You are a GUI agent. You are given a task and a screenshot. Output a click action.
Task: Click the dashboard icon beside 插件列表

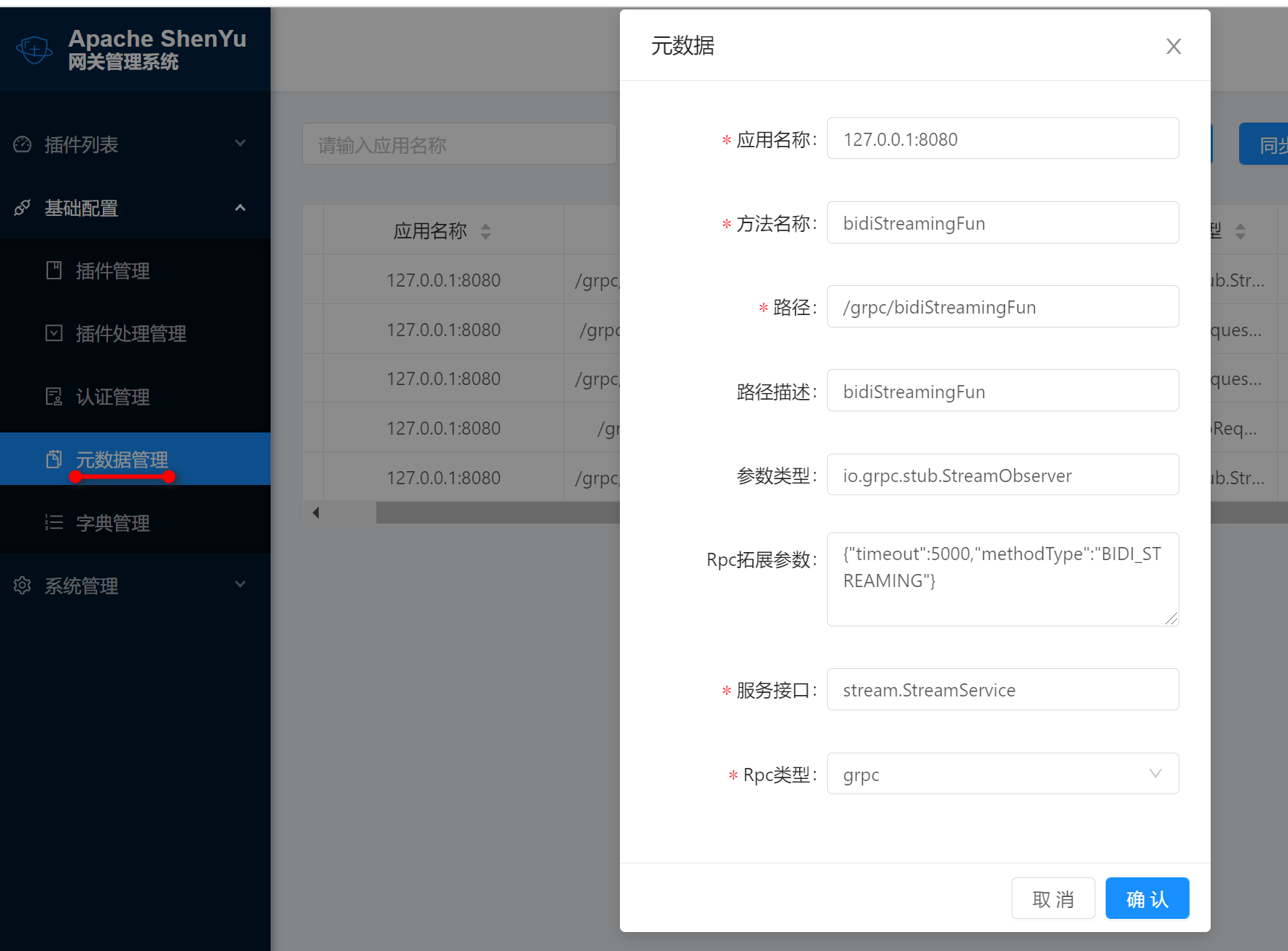23,144
